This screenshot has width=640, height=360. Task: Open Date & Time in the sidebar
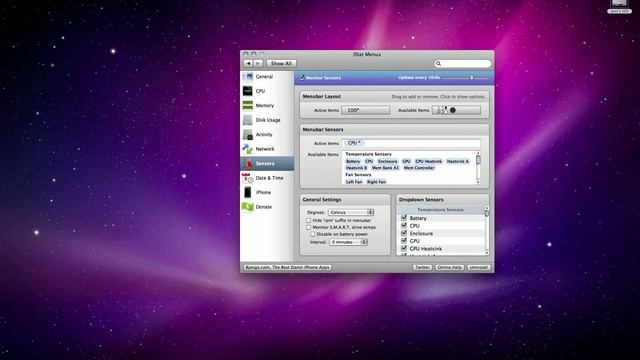pos(267,178)
